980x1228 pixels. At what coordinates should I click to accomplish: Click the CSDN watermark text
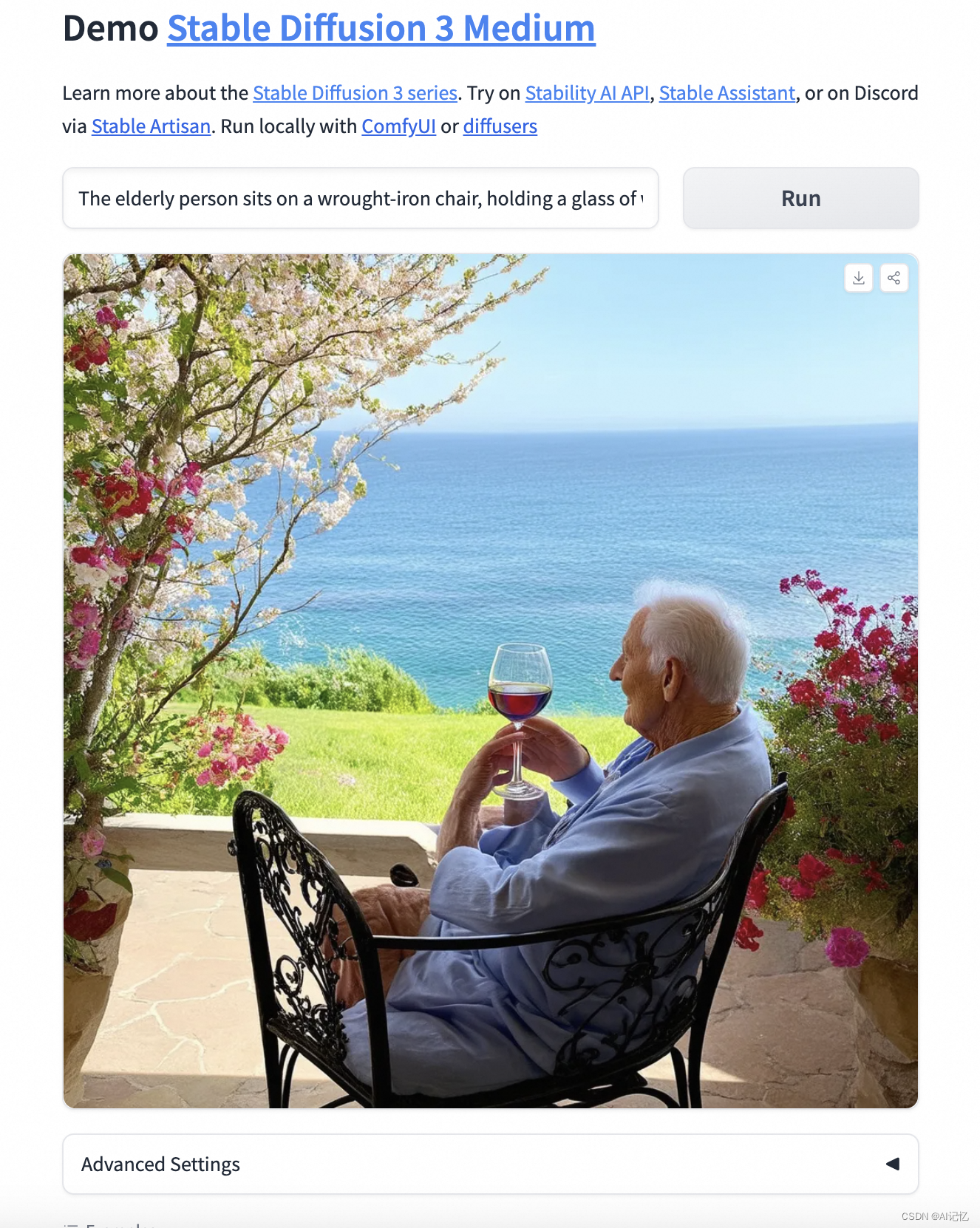[x=934, y=1215]
